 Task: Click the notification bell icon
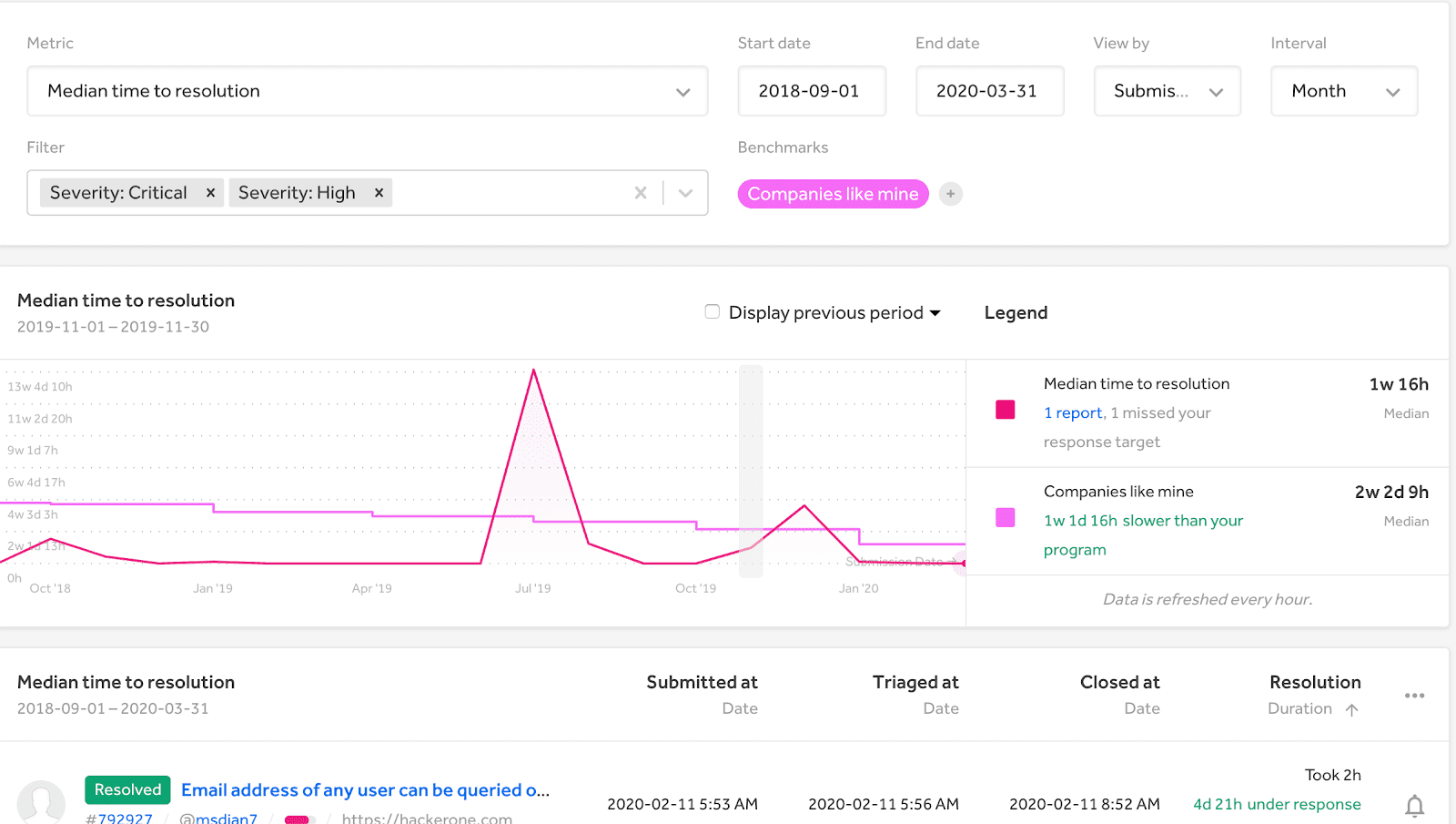point(1414,805)
